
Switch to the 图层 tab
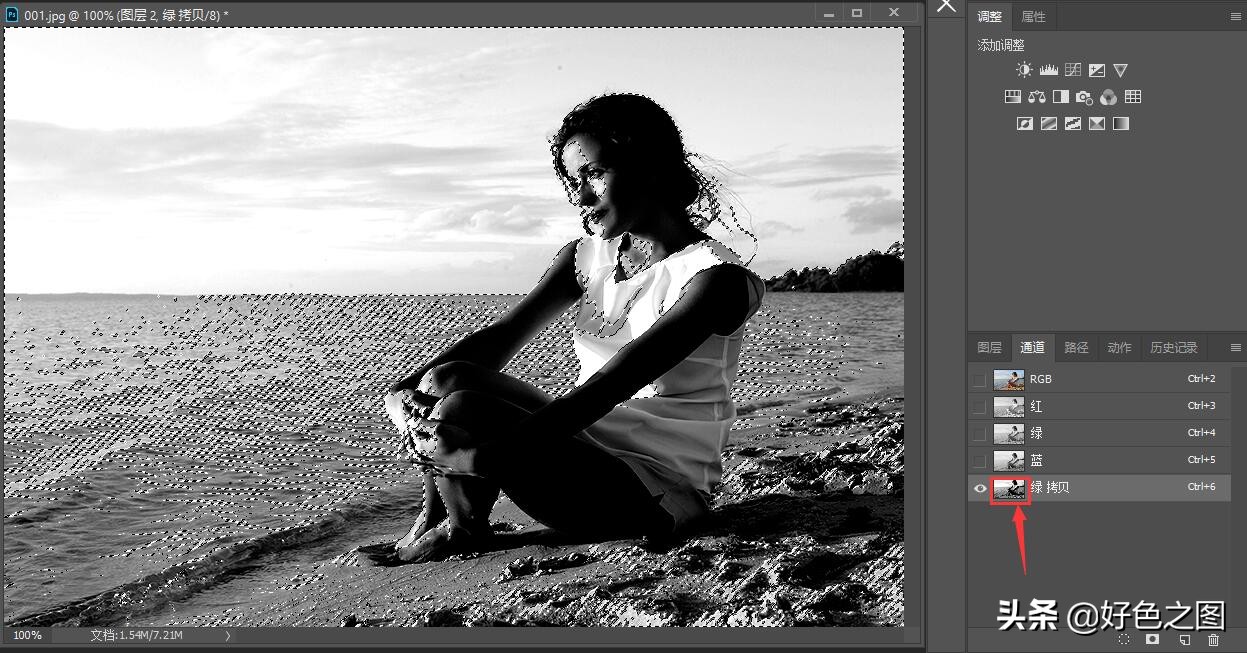point(989,348)
